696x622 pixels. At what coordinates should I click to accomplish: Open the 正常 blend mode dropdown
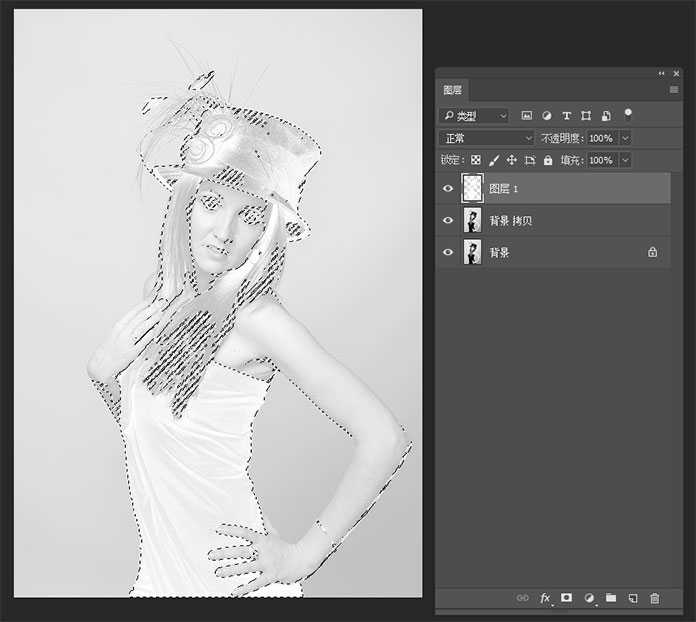point(488,138)
